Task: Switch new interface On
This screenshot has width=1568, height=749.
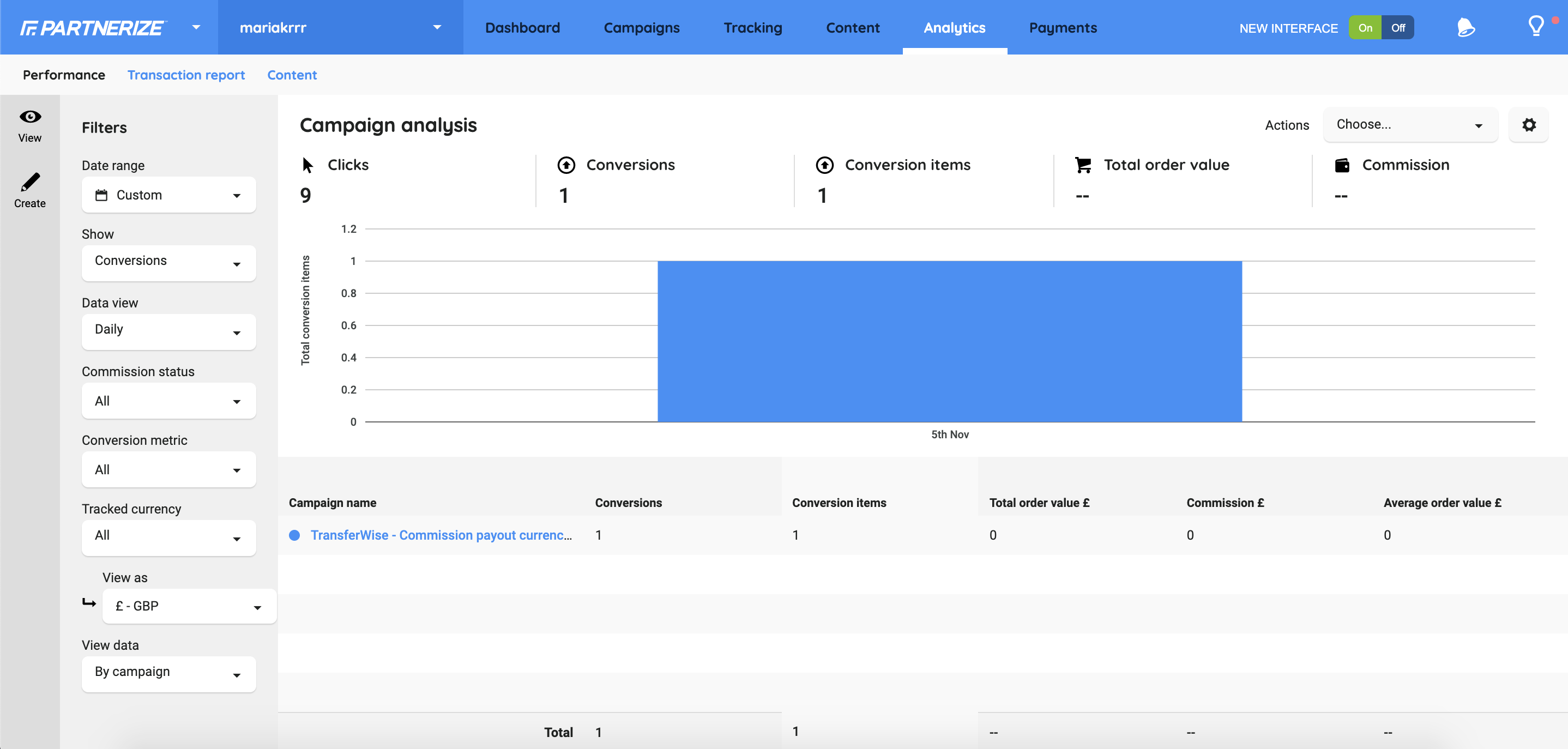Action: tap(1365, 28)
